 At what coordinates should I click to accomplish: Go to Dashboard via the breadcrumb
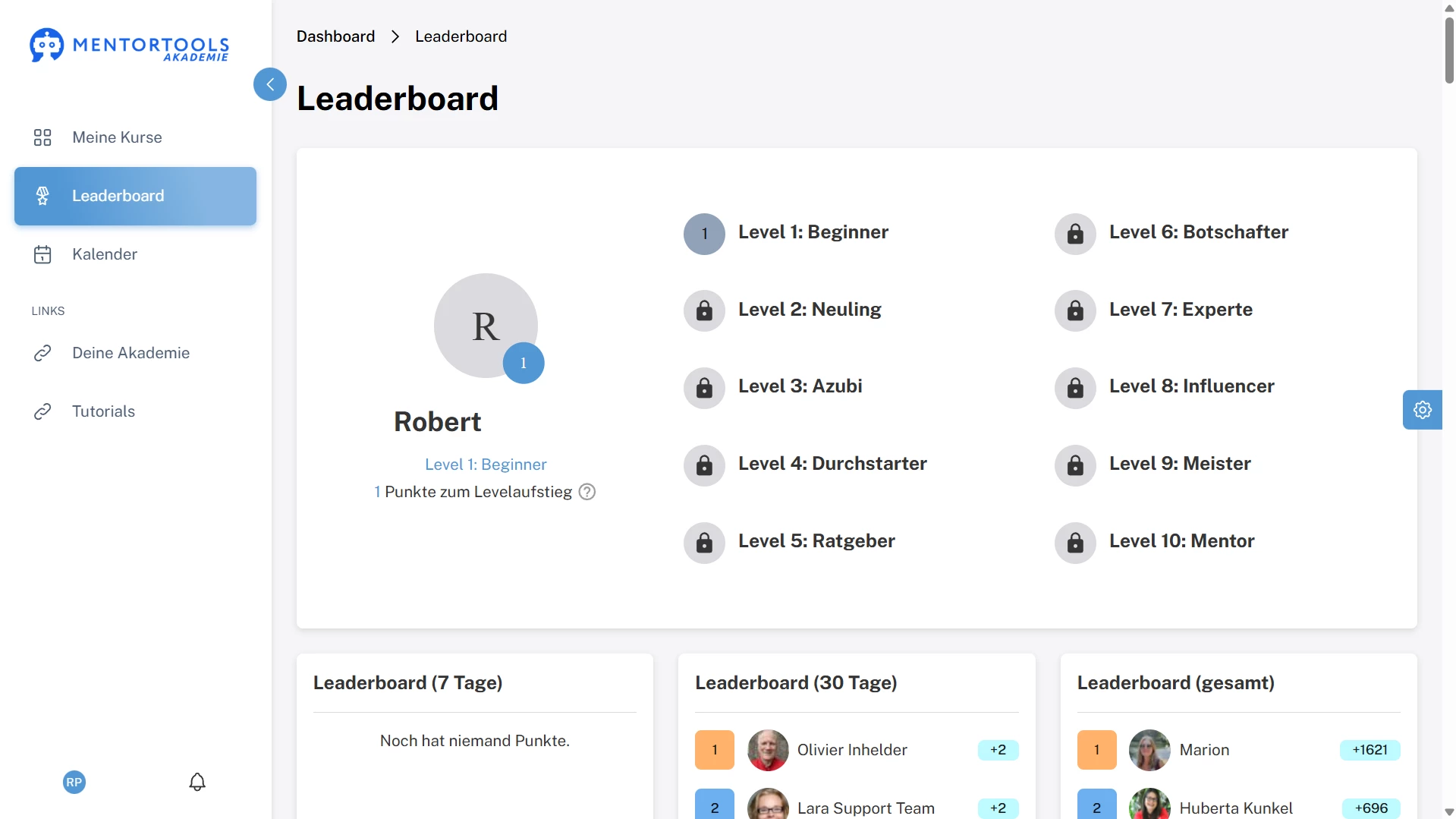tap(335, 36)
